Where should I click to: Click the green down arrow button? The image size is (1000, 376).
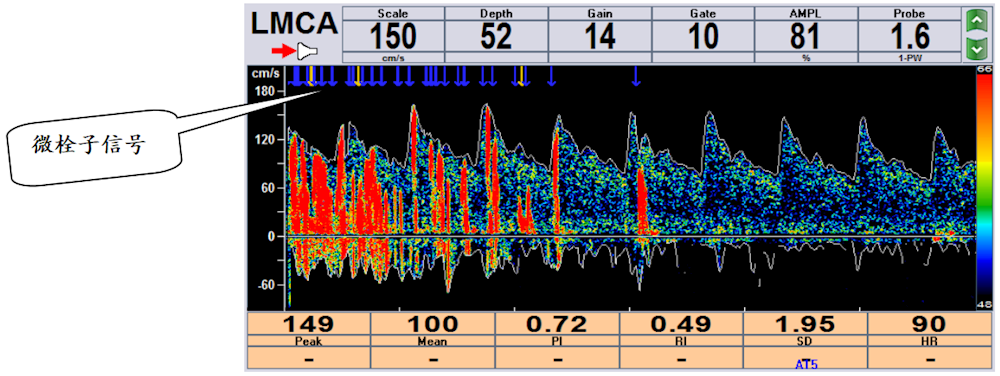point(974,48)
